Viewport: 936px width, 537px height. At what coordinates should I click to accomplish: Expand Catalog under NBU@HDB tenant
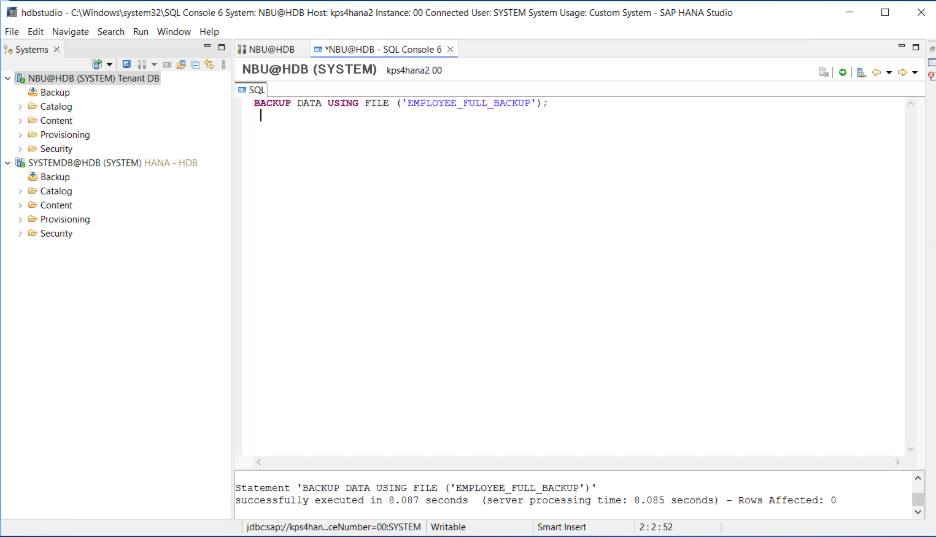[20, 107]
